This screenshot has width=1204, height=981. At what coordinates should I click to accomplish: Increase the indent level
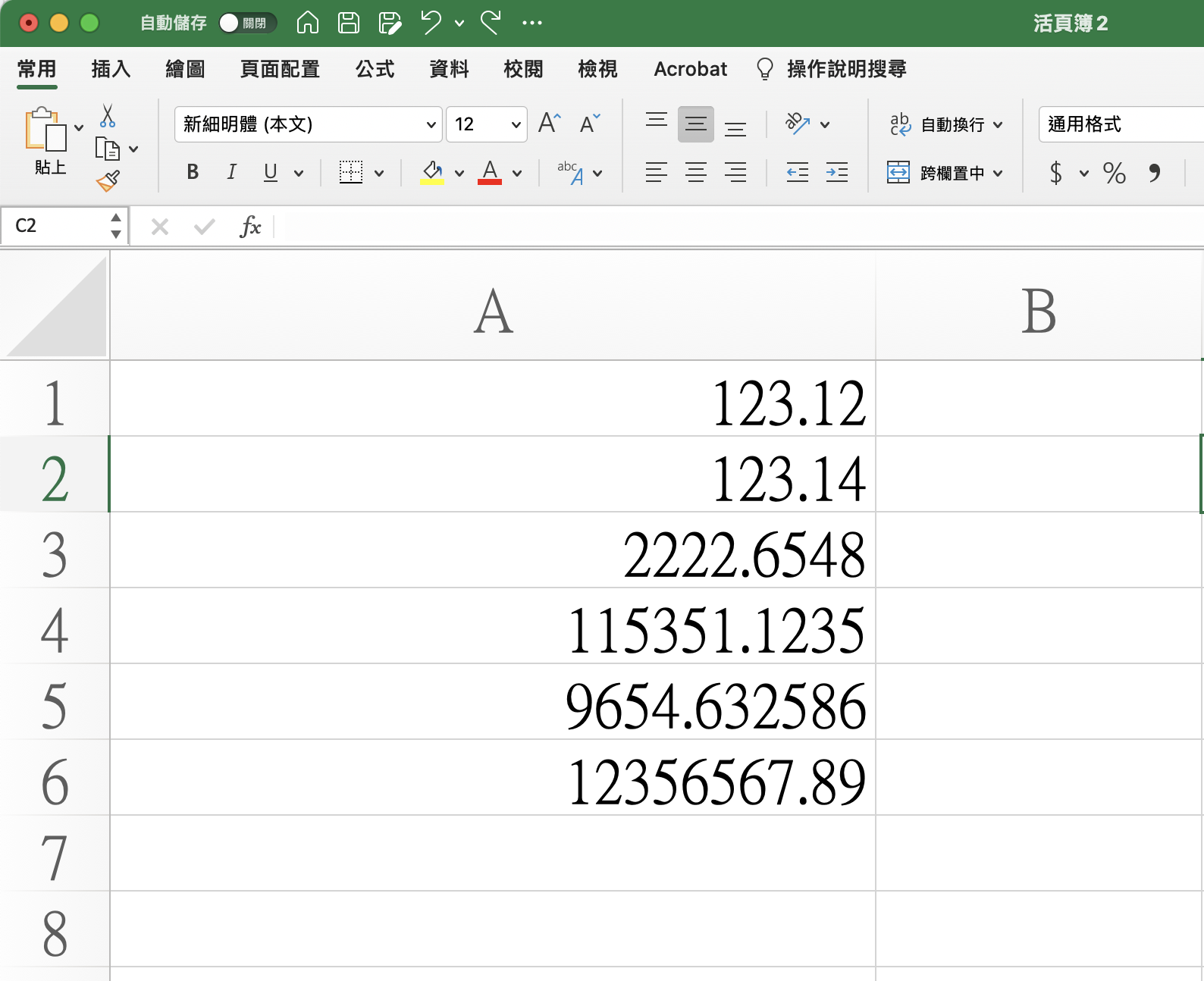[x=837, y=173]
